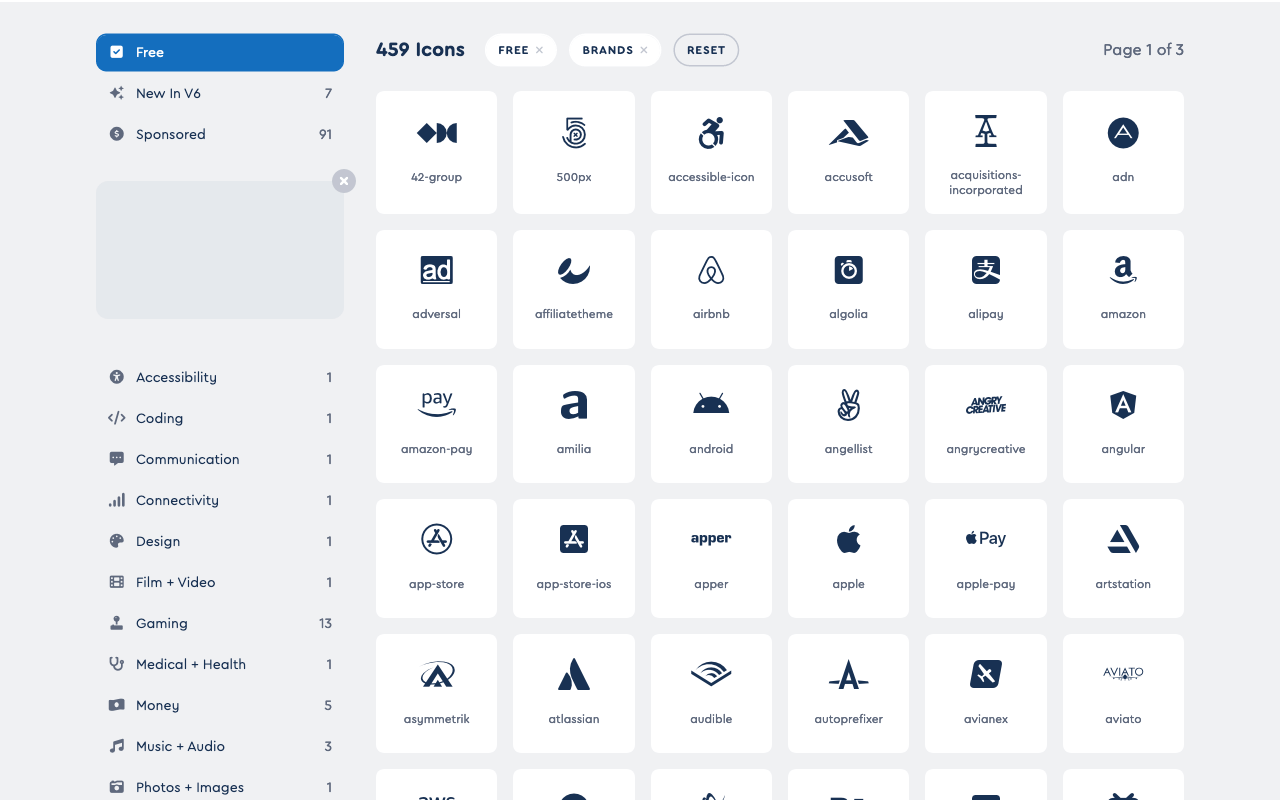This screenshot has width=1280, height=800.
Task: Select the Accessibility category
Action: 220,377
